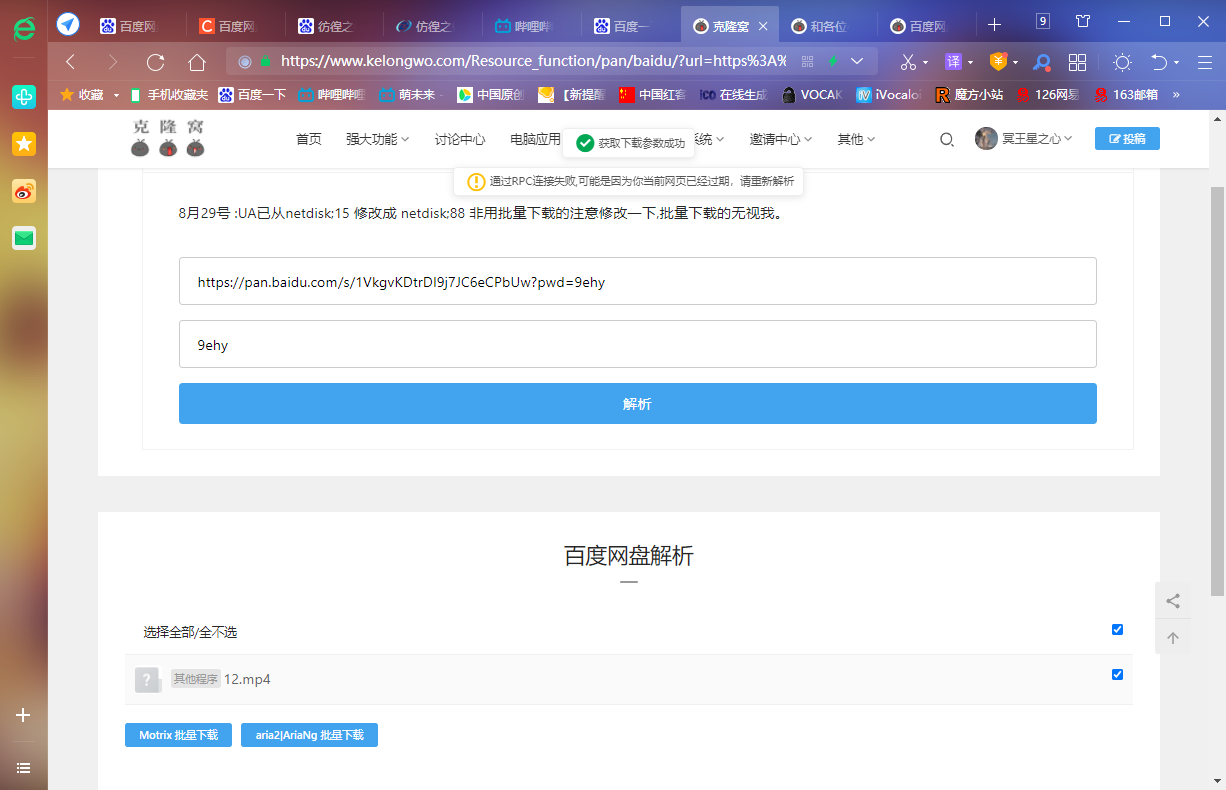This screenshot has height=790, width=1226.
Task: Open the browser home page icon
Action: click(x=197, y=62)
